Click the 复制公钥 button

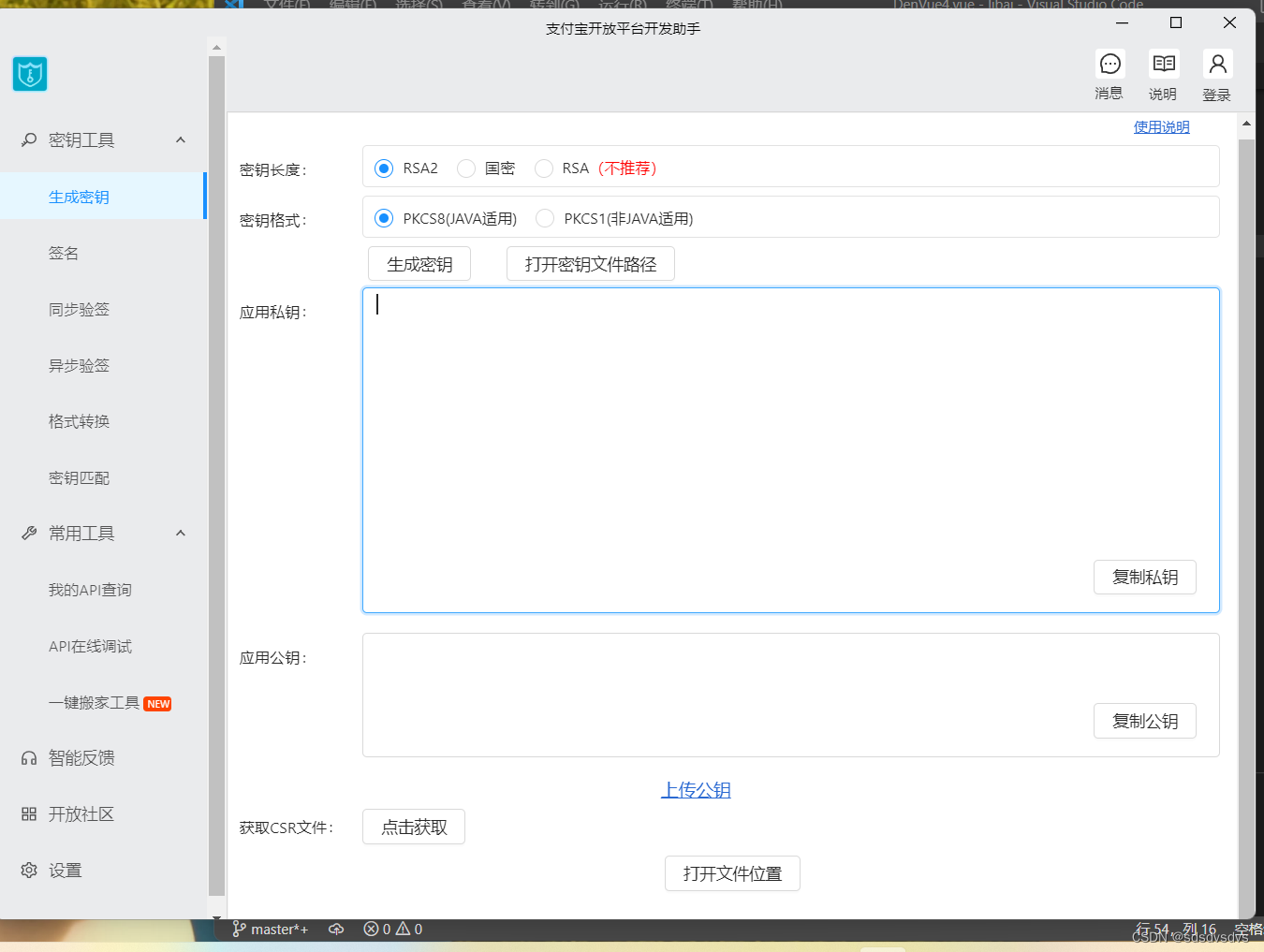pos(1145,721)
